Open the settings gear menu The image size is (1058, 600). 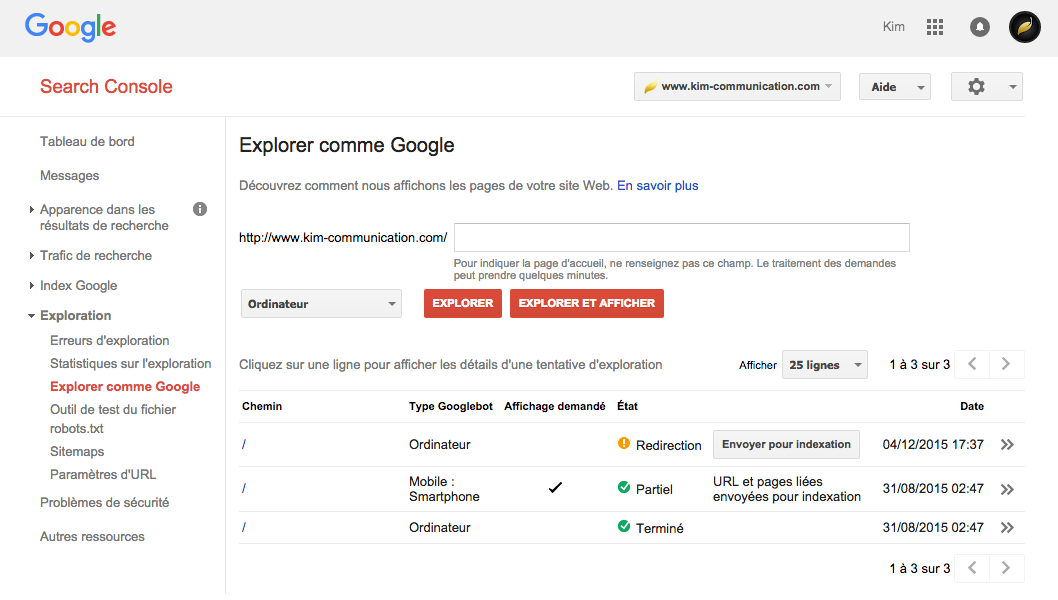tap(986, 87)
